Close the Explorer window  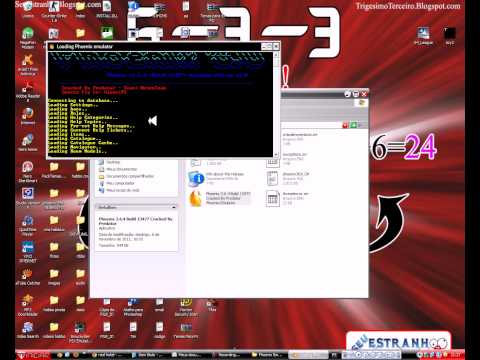click(x=364, y=94)
